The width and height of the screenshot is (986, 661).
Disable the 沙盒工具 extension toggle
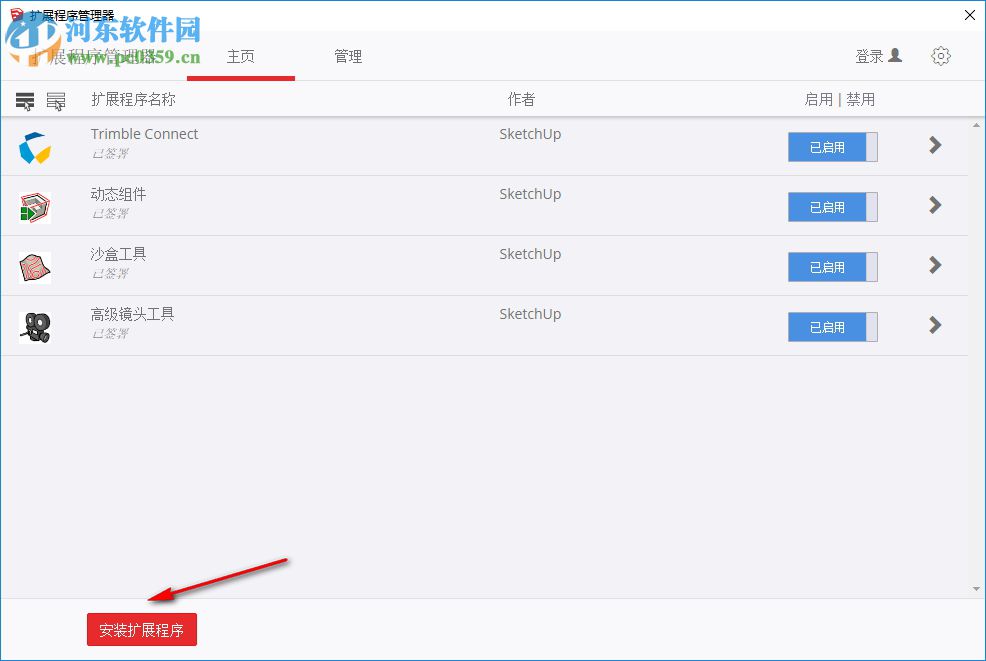[x=832, y=267]
